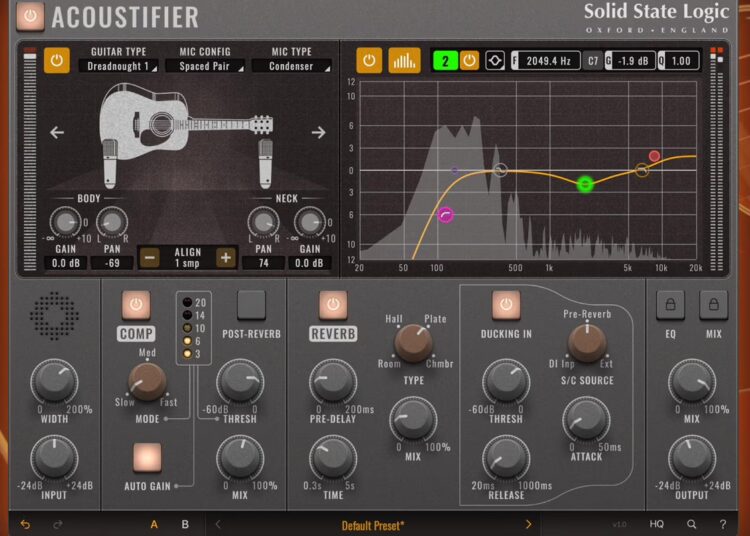Toggle the mic module power button
The width and height of the screenshot is (750, 536).
(56, 60)
